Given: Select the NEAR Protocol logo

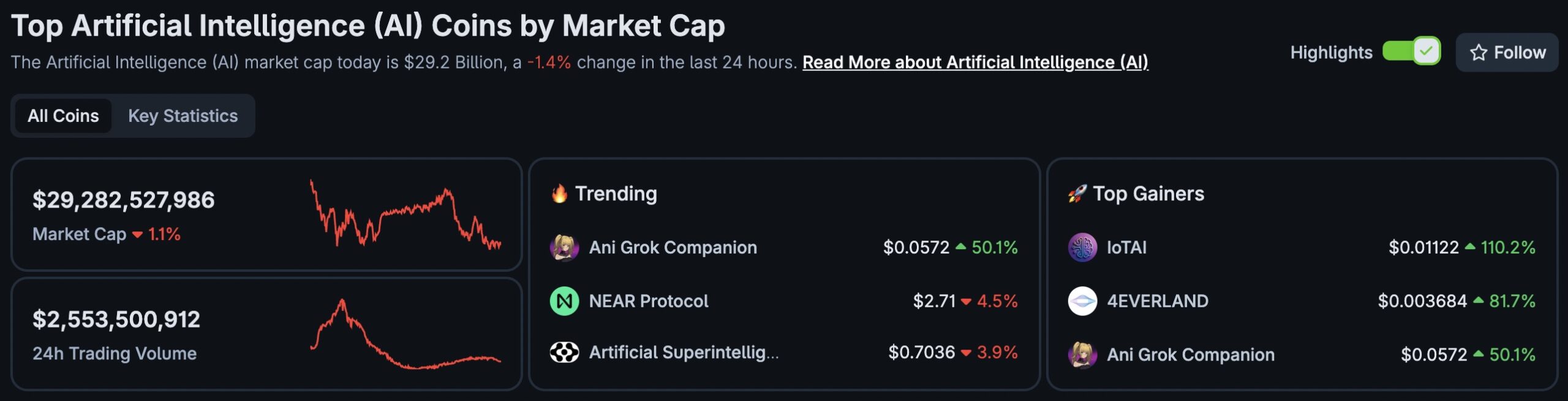Looking at the screenshot, I should point(563,301).
